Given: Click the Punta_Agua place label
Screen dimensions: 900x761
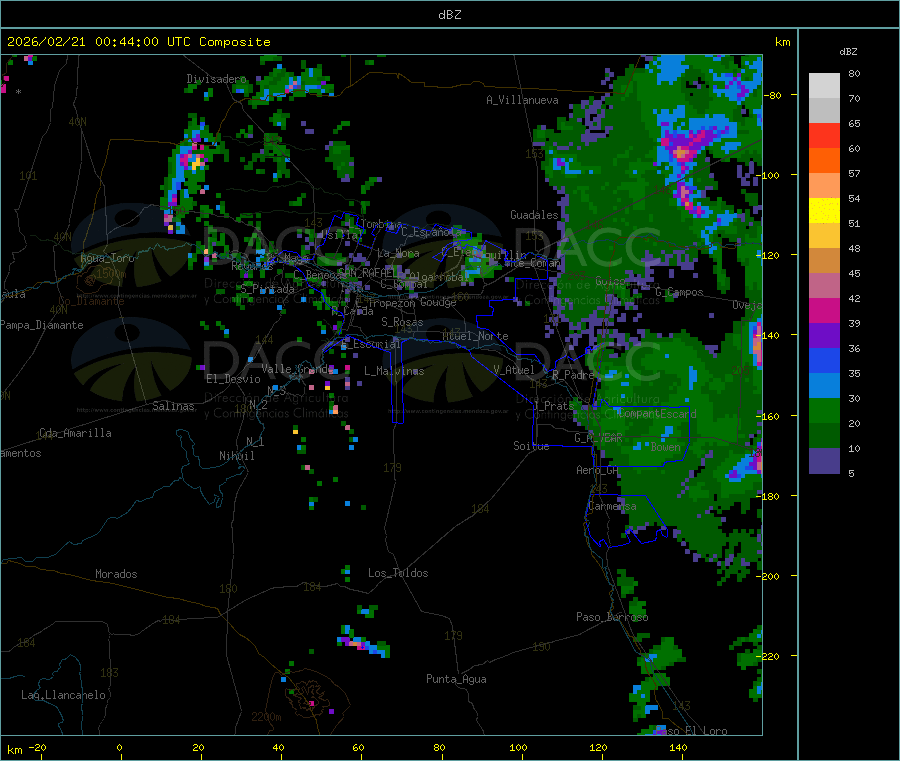Looking at the screenshot, I should coord(456,679).
